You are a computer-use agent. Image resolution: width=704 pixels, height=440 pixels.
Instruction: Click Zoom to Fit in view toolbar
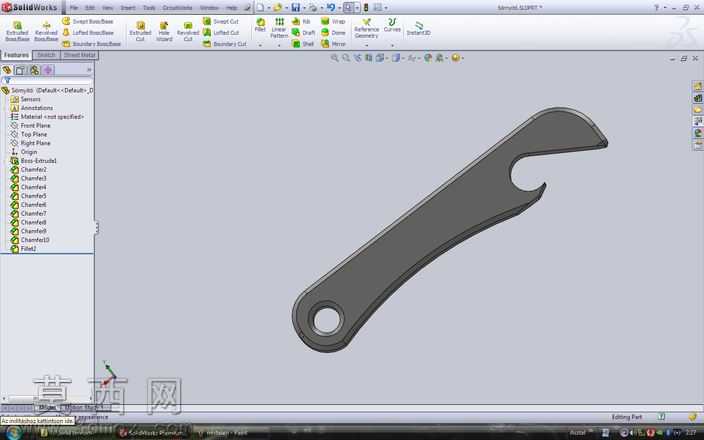coord(334,58)
